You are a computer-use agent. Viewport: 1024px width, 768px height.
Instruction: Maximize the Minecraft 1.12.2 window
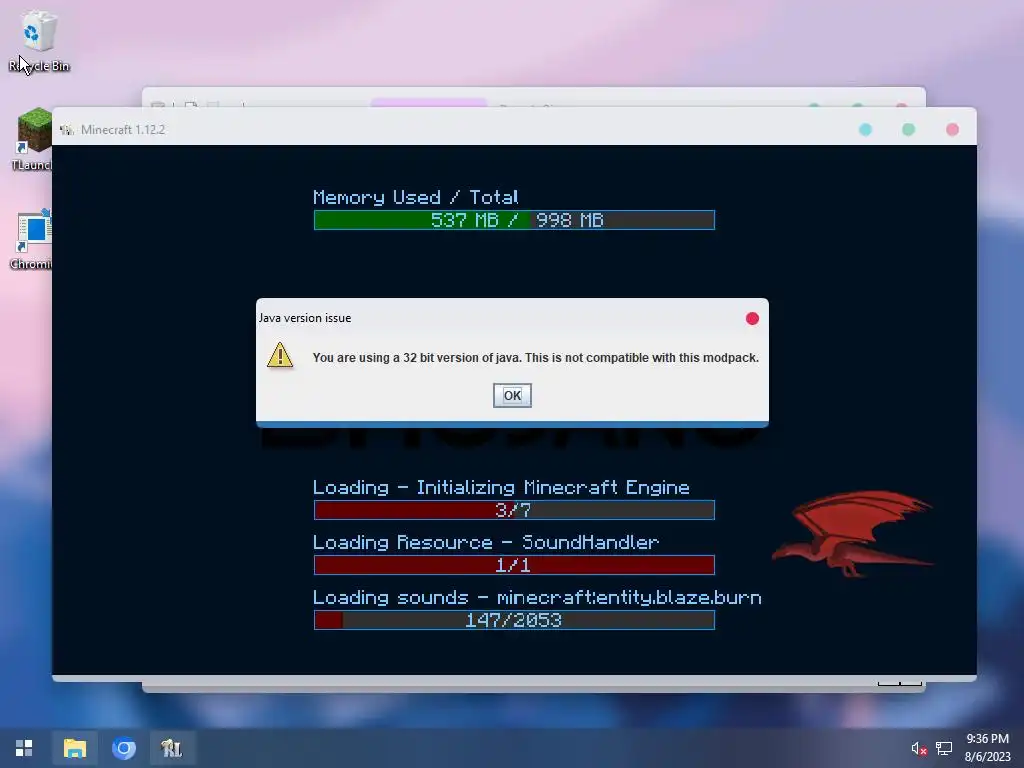(908, 129)
